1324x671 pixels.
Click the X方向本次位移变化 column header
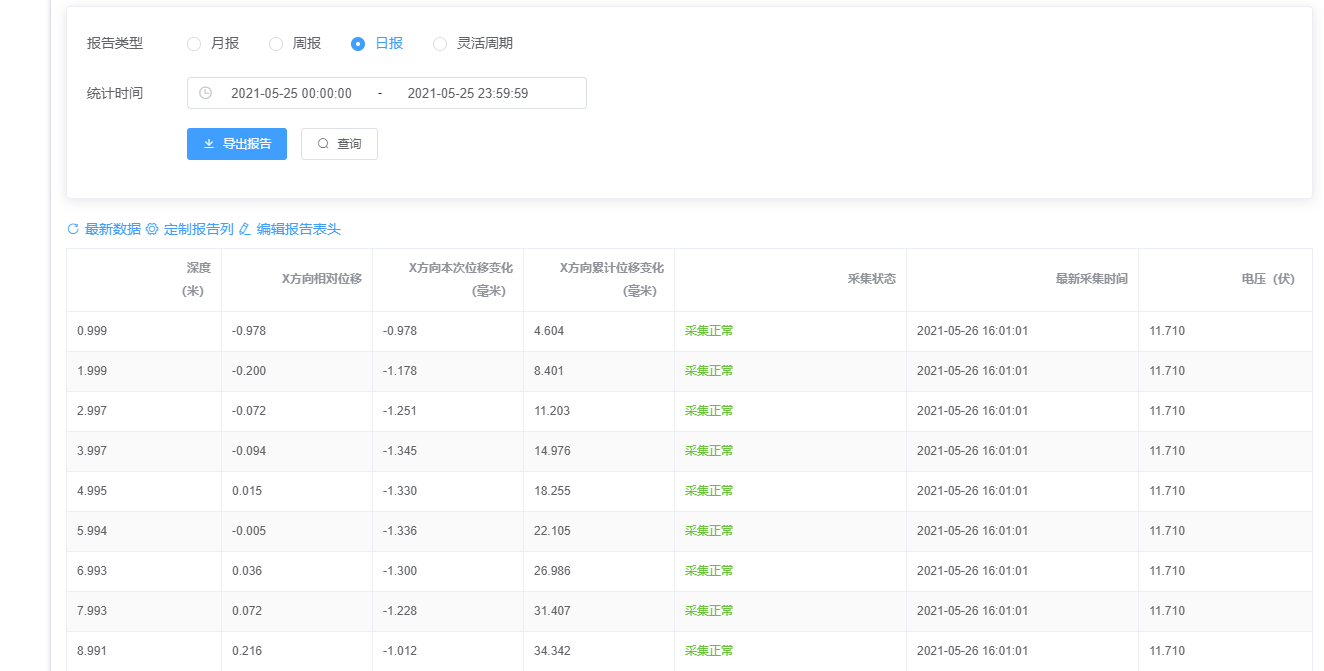tap(448, 280)
